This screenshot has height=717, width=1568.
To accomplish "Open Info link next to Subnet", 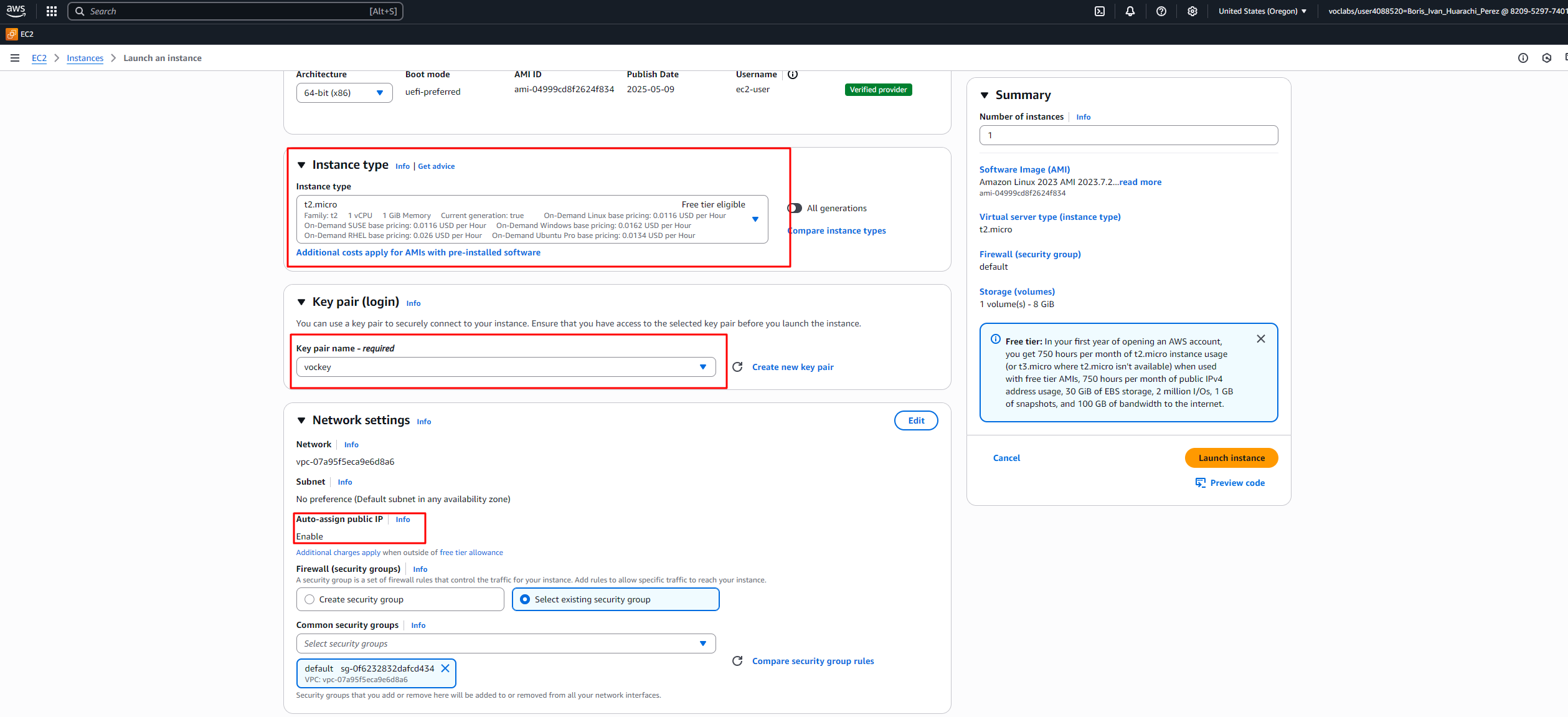I will click(x=345, y=482).
